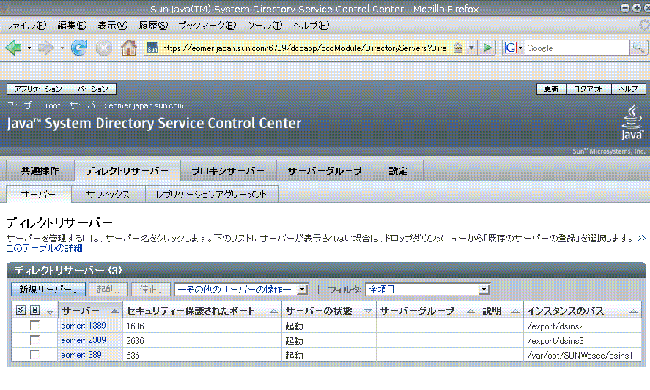Click the greyed-out Stop loading icon
Screen dimensions: 650x390
pos(104,48)
